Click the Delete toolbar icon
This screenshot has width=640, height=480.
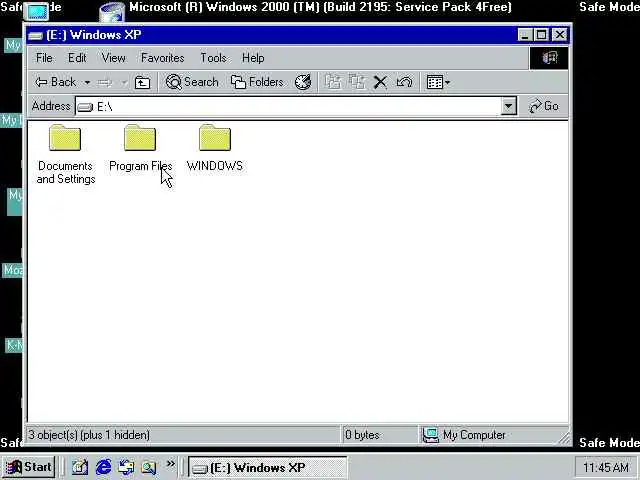tap(380, 82)
